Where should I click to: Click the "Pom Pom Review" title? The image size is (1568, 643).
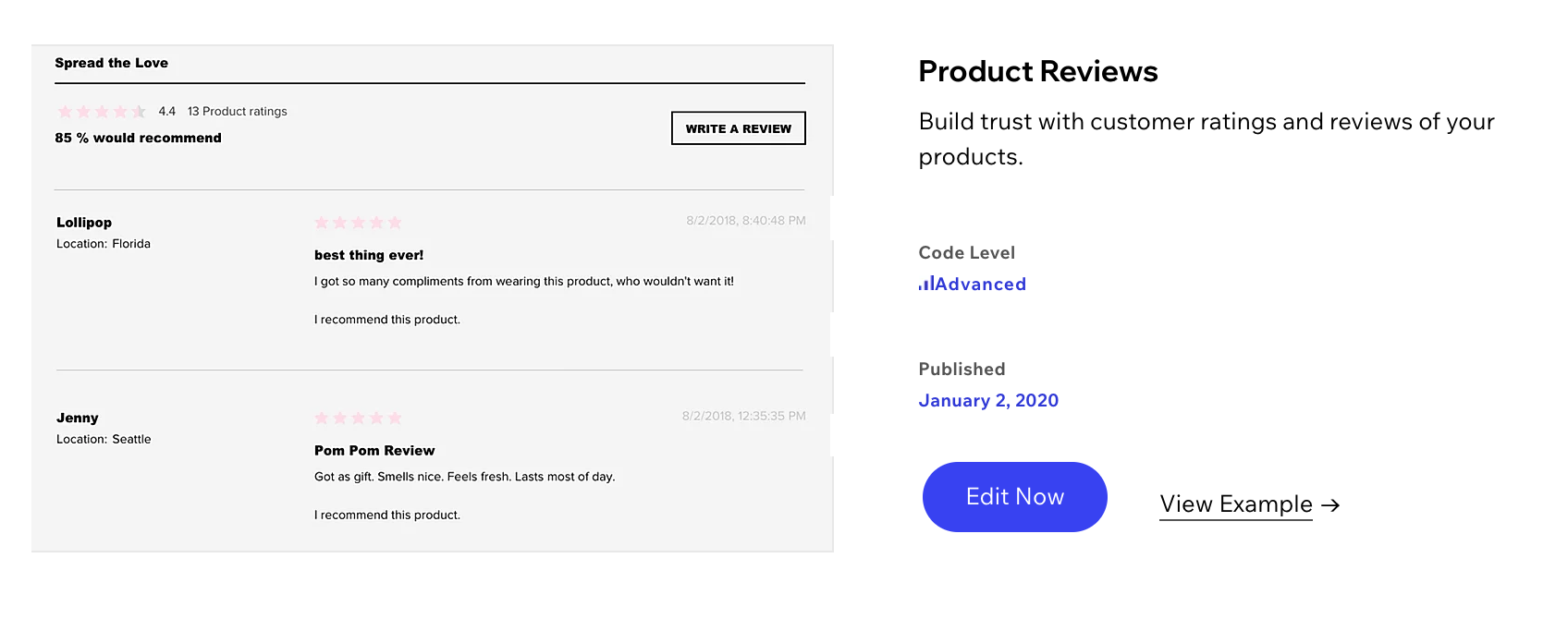click(x=374, y=451)
